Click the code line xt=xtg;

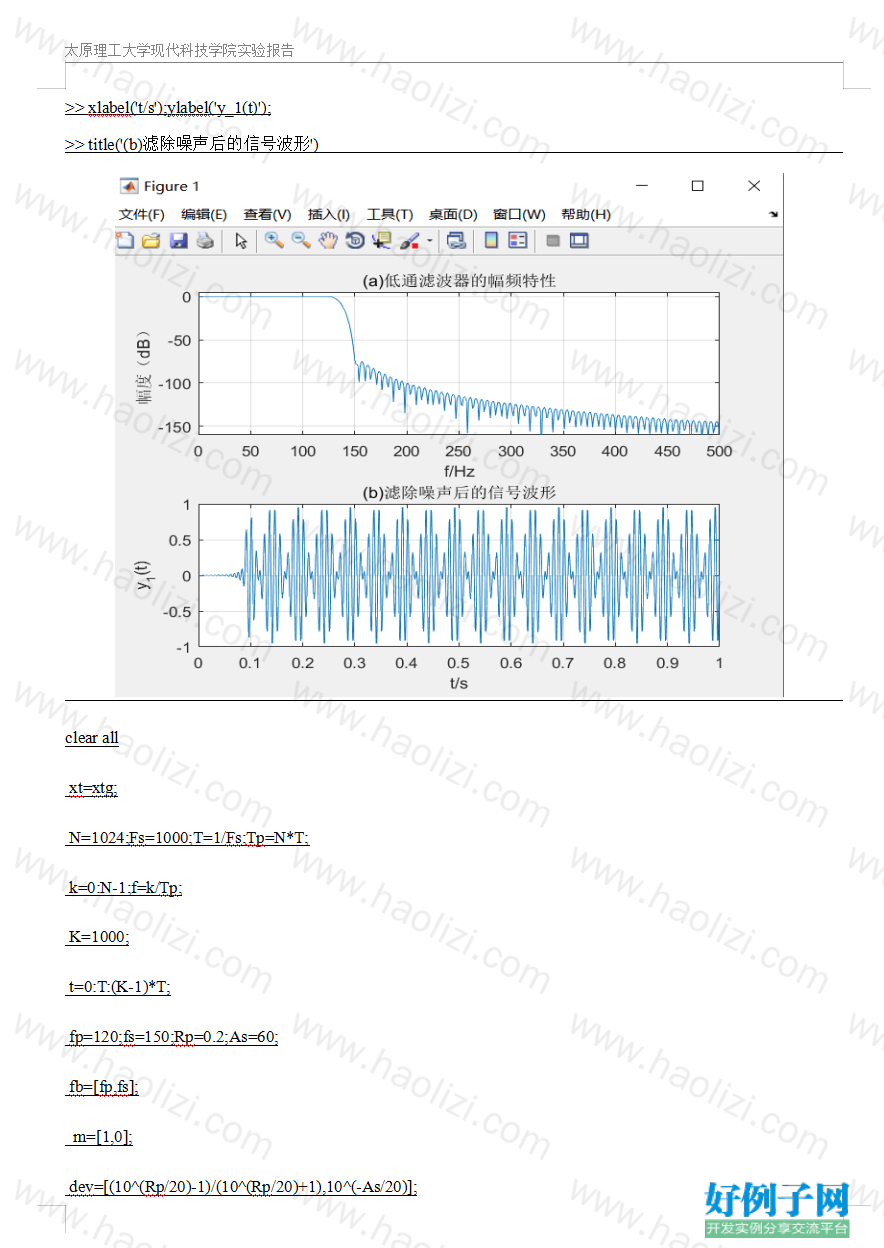tap(92, 788)
